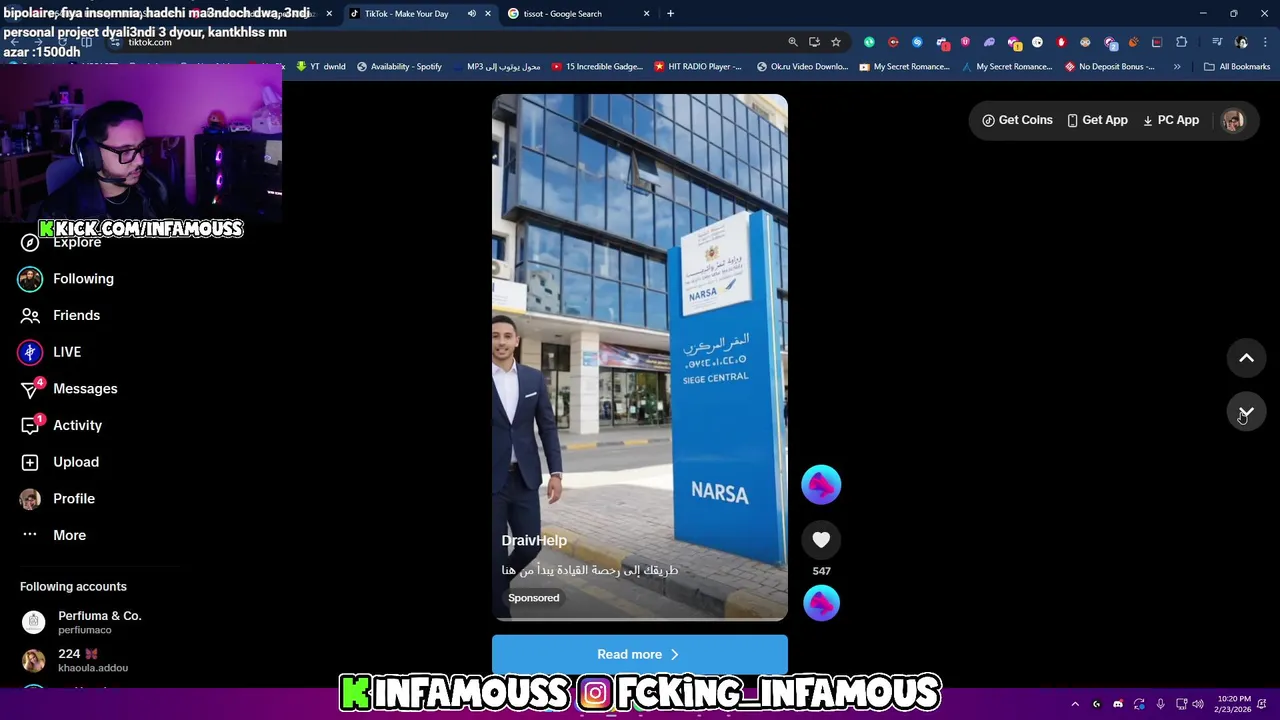This screenshot has width=1280, height=720.
Task: Open the Logitech G Hub tray icon
Action: tap(1097, 704)
